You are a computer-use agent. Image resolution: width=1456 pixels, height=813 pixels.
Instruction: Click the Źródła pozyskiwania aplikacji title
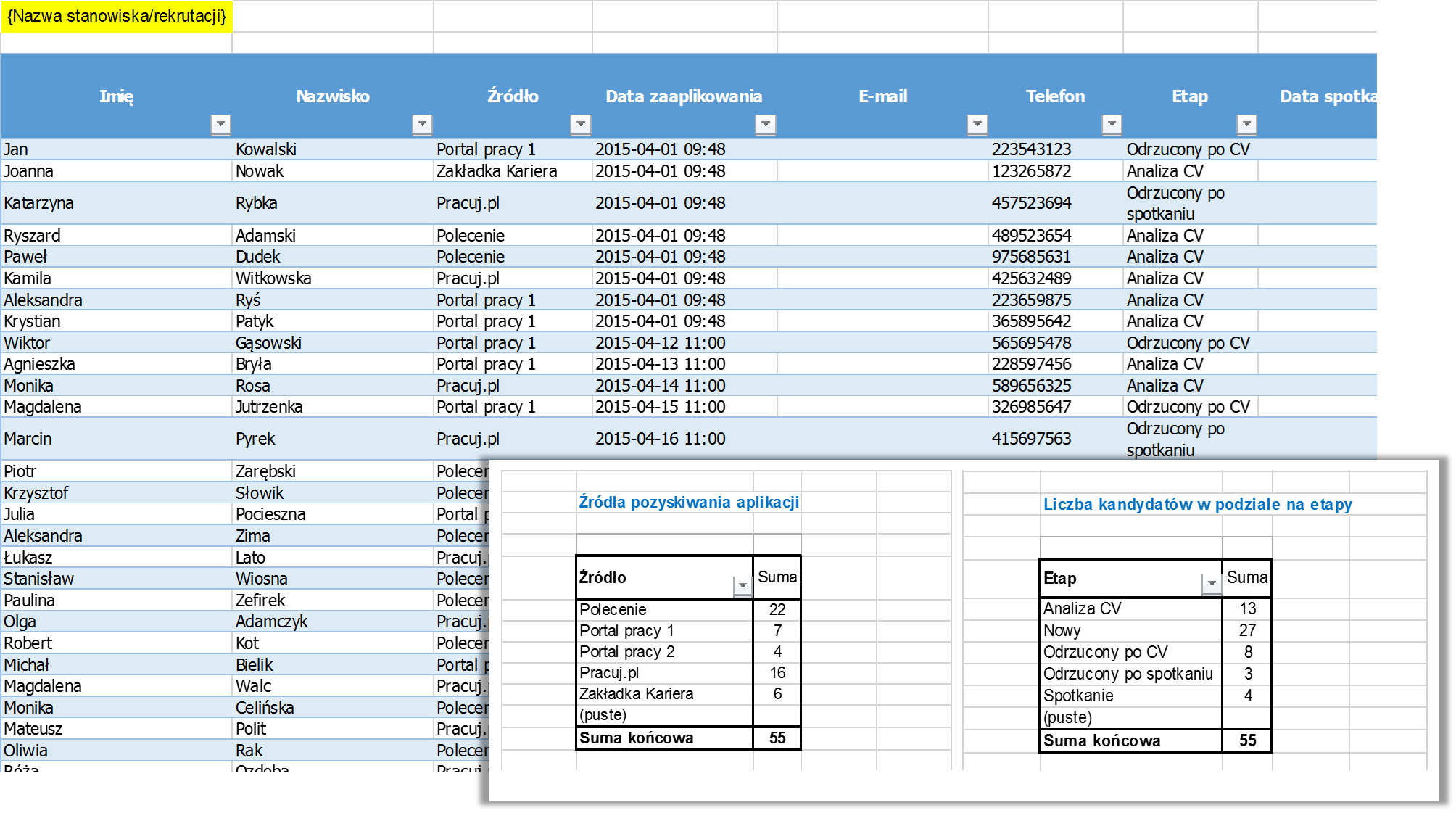[689, 502]
